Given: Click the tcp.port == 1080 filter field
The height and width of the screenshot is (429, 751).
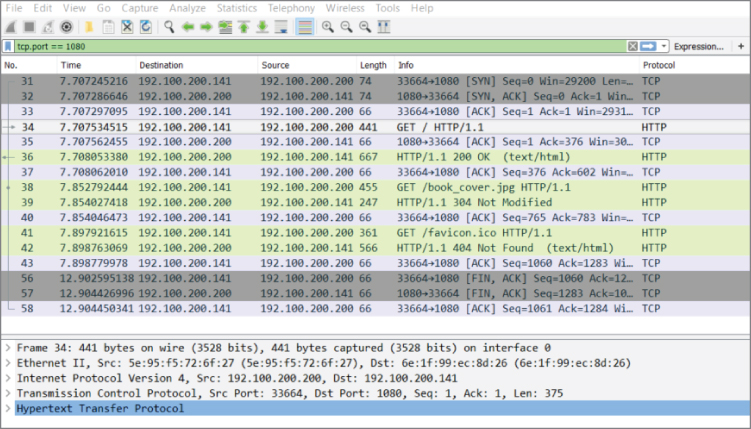Looking at the screenshot, I should [320, 46].
